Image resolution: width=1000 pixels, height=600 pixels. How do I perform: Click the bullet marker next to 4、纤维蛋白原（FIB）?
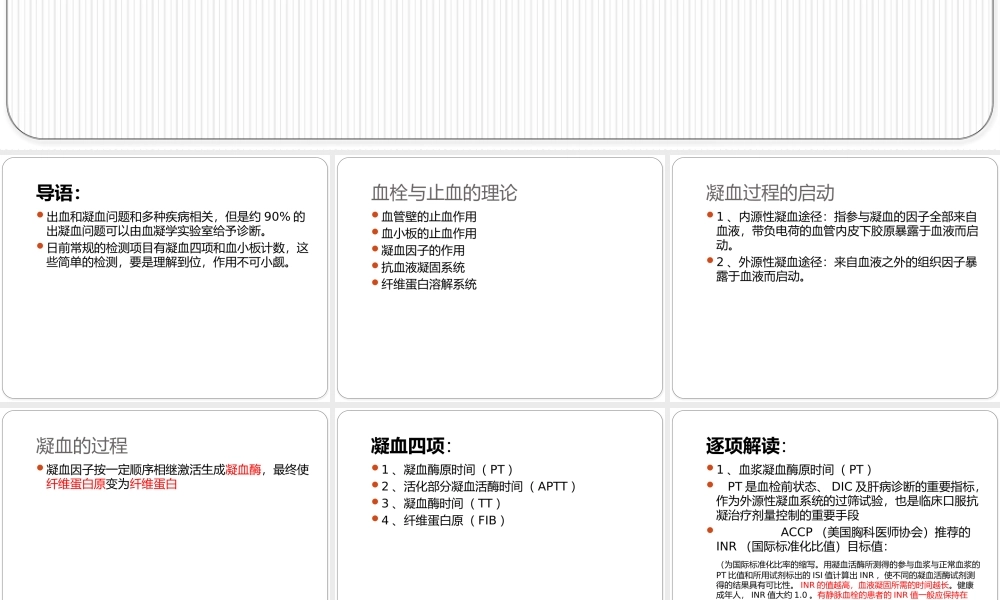click(374, 520)
